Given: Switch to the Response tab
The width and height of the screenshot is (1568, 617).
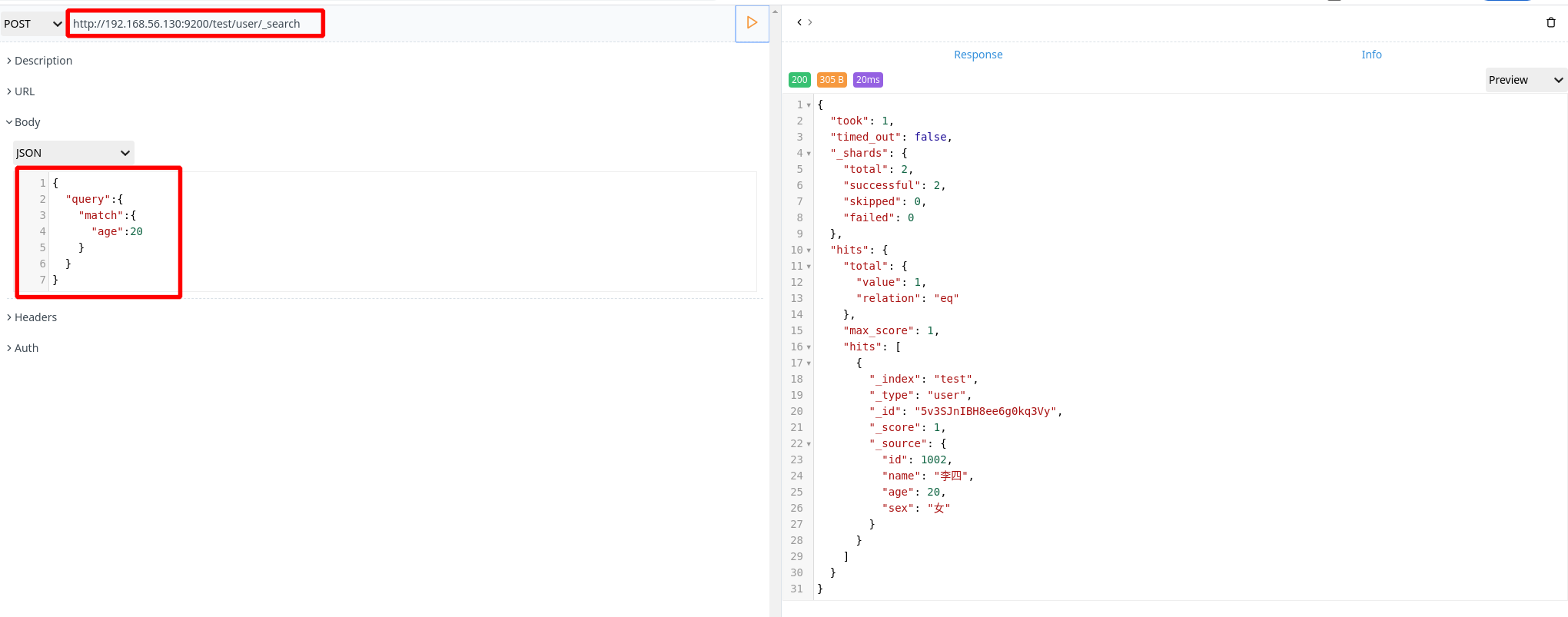Looking at the screenshot, I should (978, 55).
